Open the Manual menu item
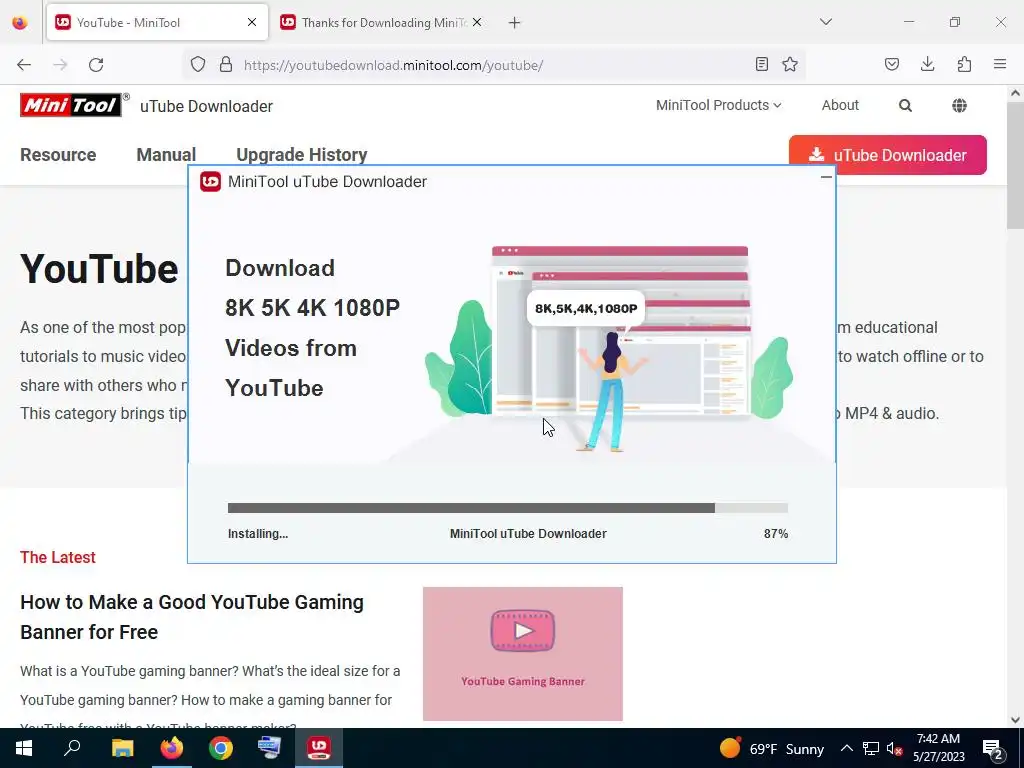Screen dimensions: 1024x768 click(166, 155)
